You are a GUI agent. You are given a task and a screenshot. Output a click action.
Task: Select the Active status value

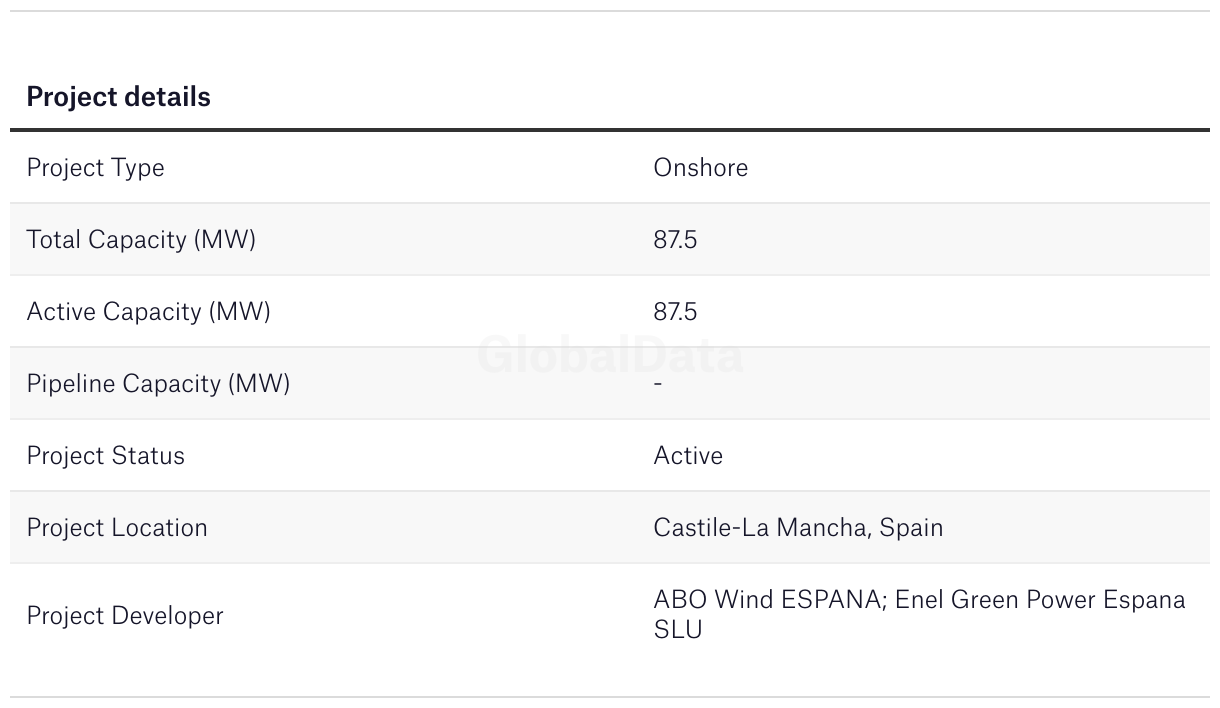pos(688,456)
